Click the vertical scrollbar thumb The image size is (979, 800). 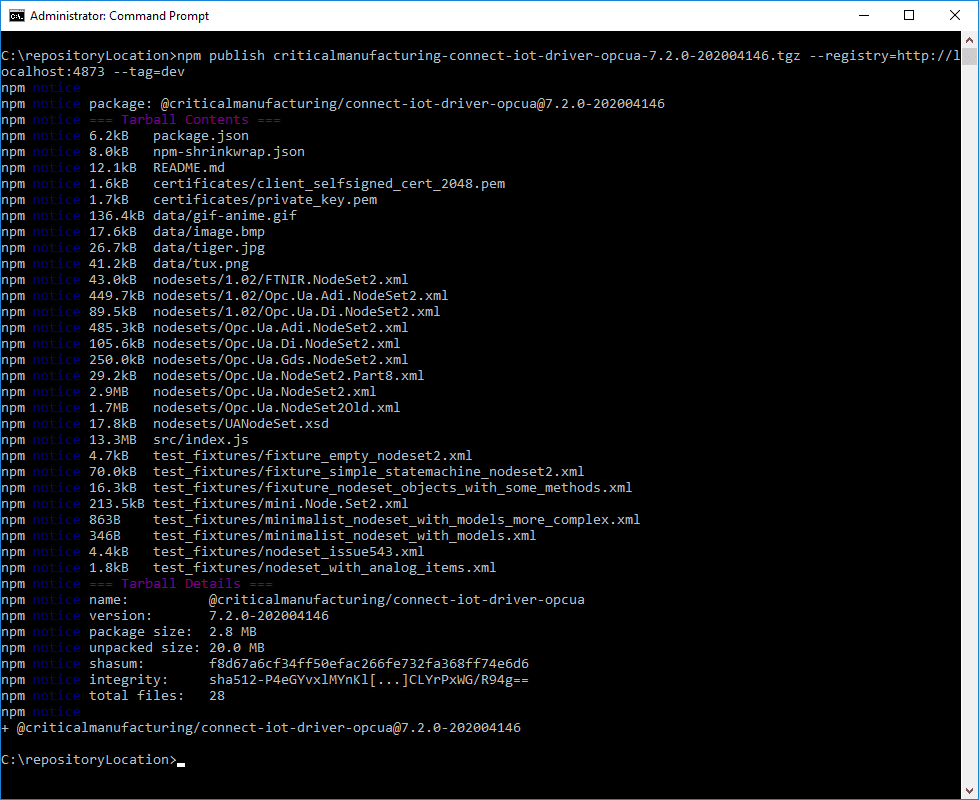[x=969, y=57]
